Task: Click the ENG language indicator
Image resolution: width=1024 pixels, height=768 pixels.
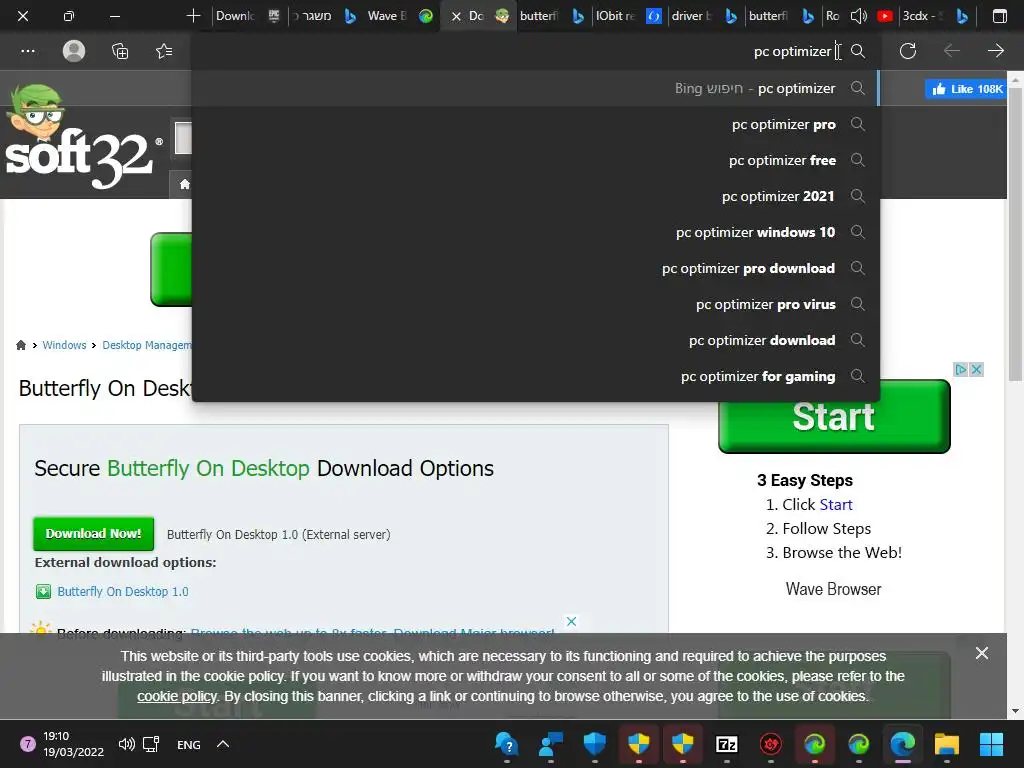Action: coord(189,744)
